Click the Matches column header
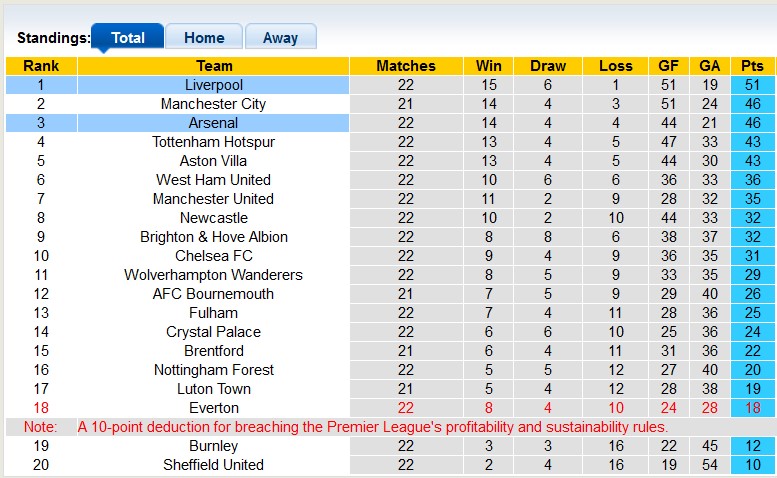Viewport: 777px width, 478px height. pos(405,66)
